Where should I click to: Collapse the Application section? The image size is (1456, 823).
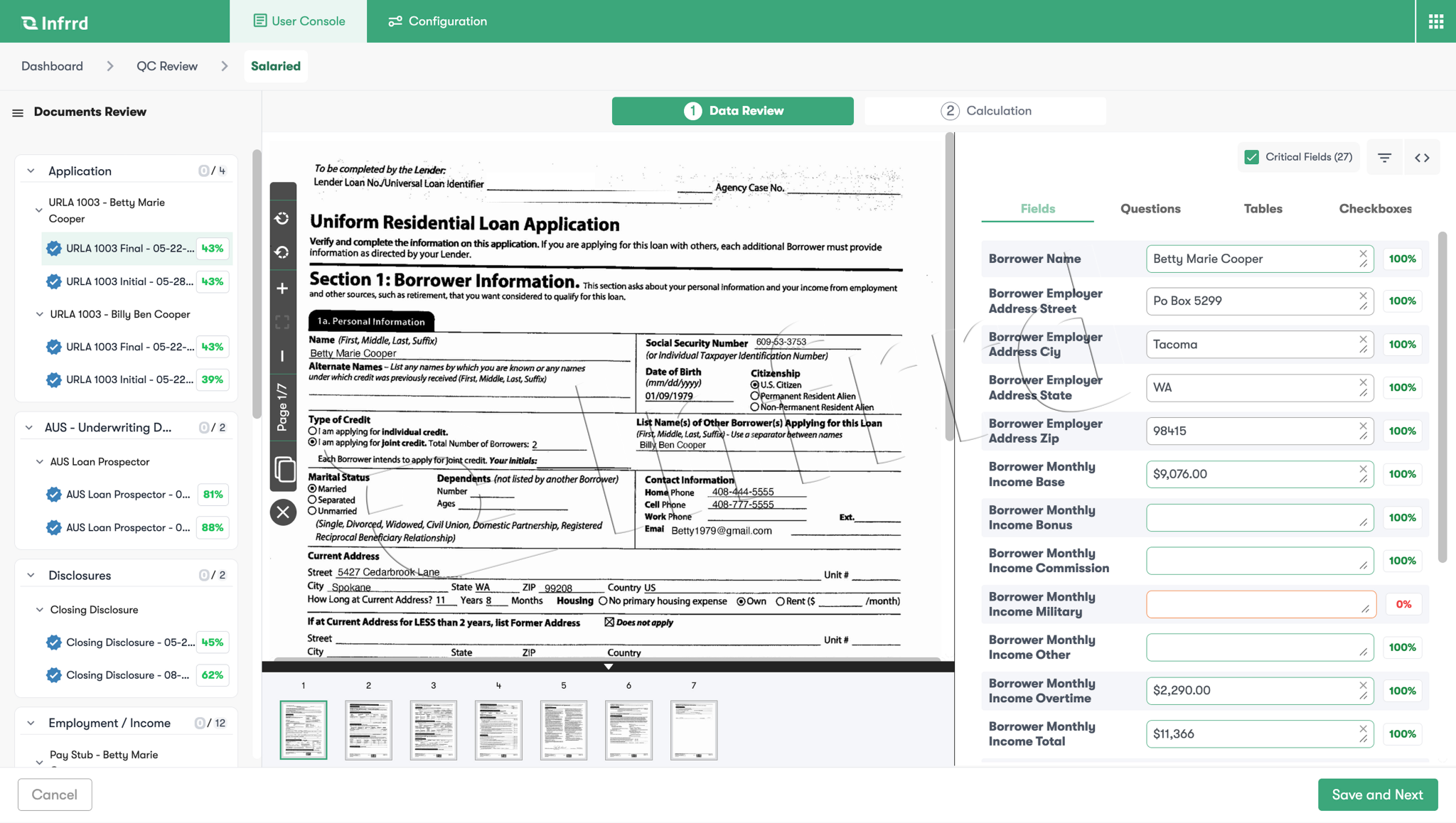[31, 171]
